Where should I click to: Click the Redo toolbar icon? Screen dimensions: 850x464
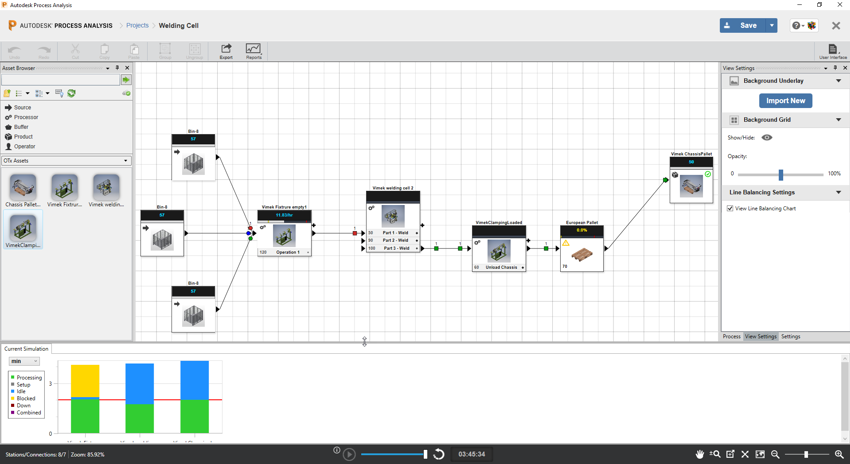44,51
